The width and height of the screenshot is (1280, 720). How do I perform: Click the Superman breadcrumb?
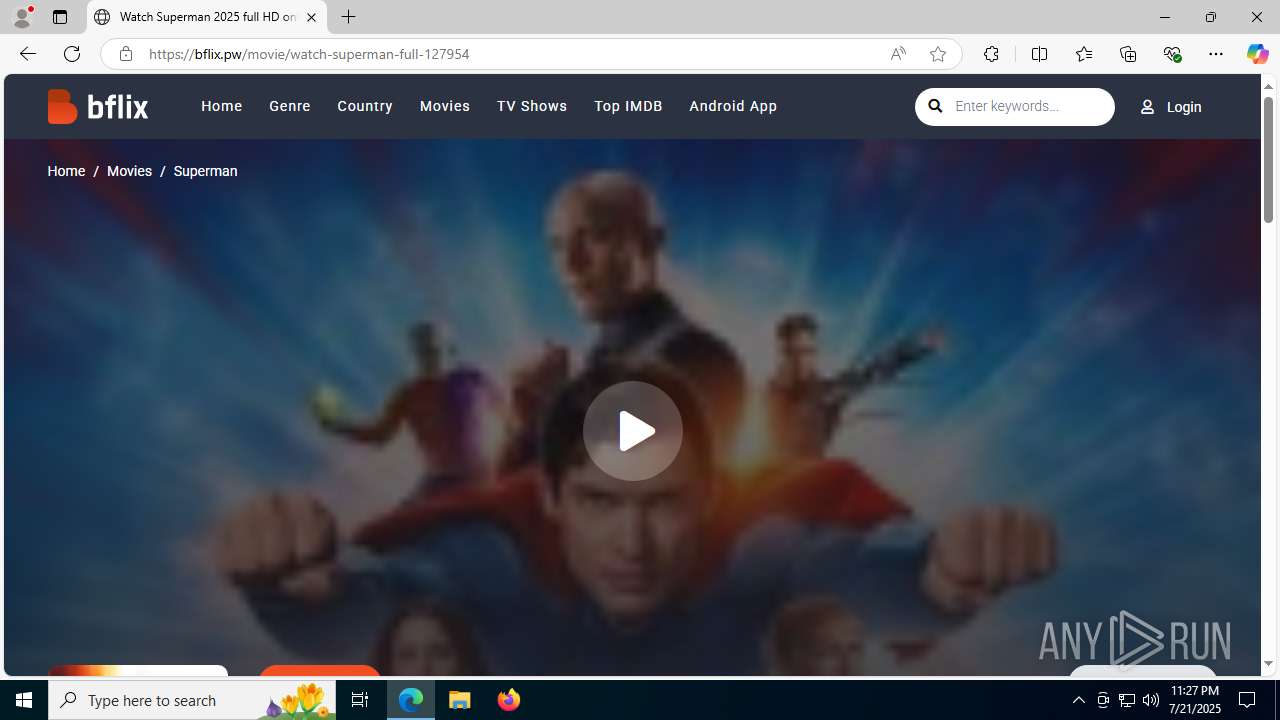pos(205,171)
